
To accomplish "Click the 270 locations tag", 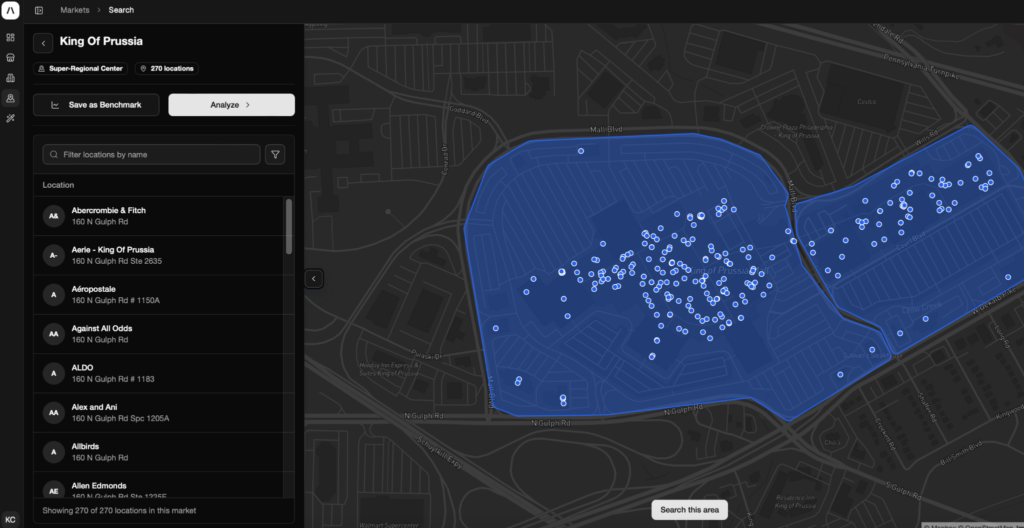I will click(167, 68).
